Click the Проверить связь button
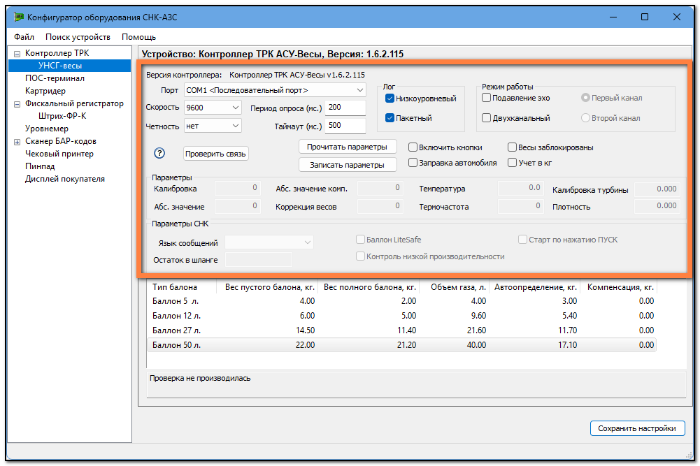The height and width of the screenshot is (466, 700). (x=216, y=154)
